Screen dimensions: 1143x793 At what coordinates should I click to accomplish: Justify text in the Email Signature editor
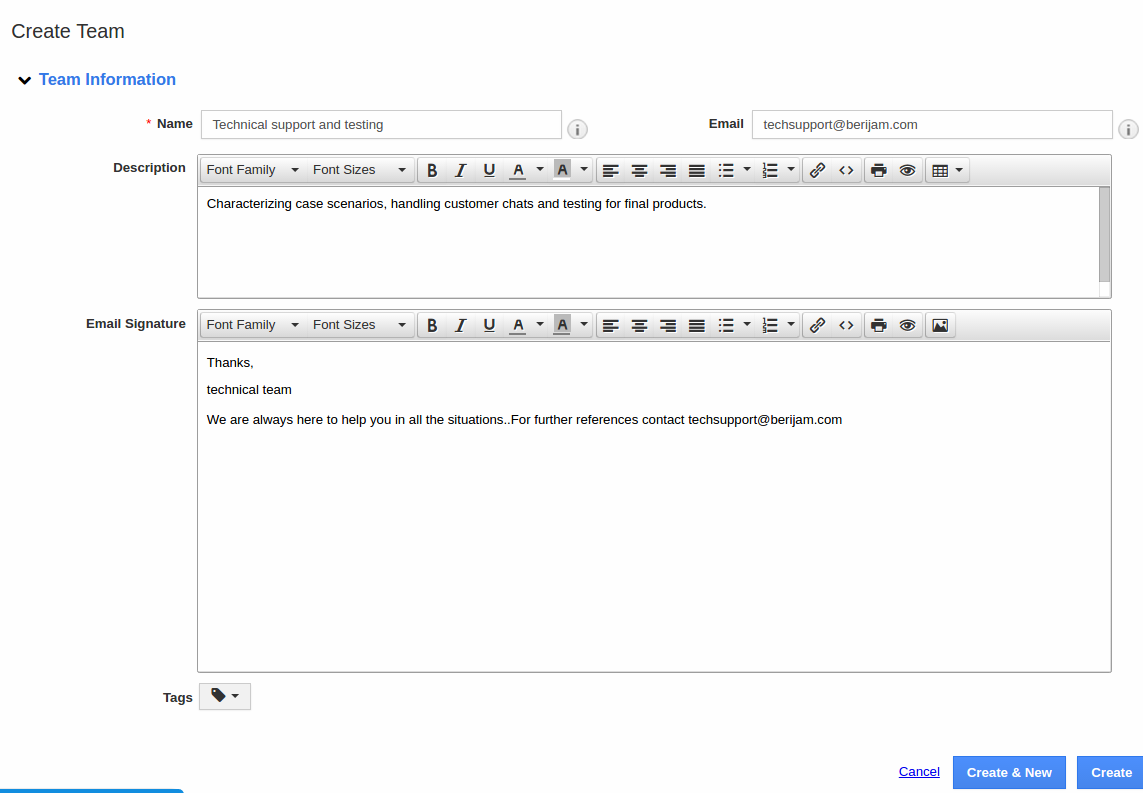point(697,325)
